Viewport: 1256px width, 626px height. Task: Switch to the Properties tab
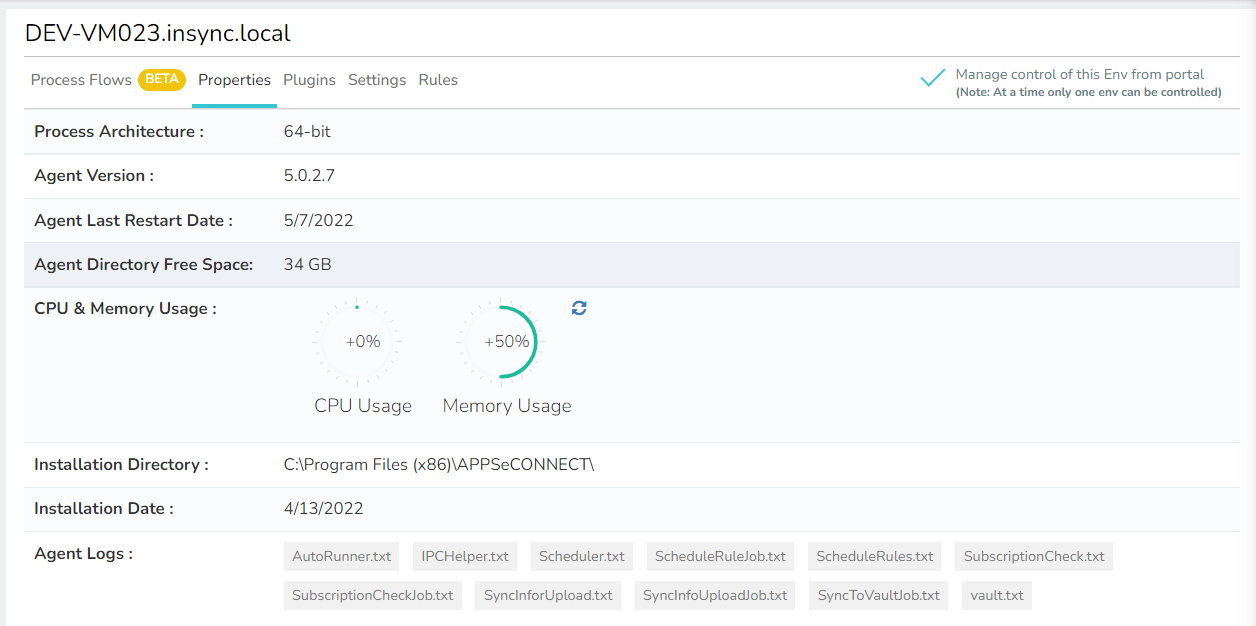[x=234, y=80]
